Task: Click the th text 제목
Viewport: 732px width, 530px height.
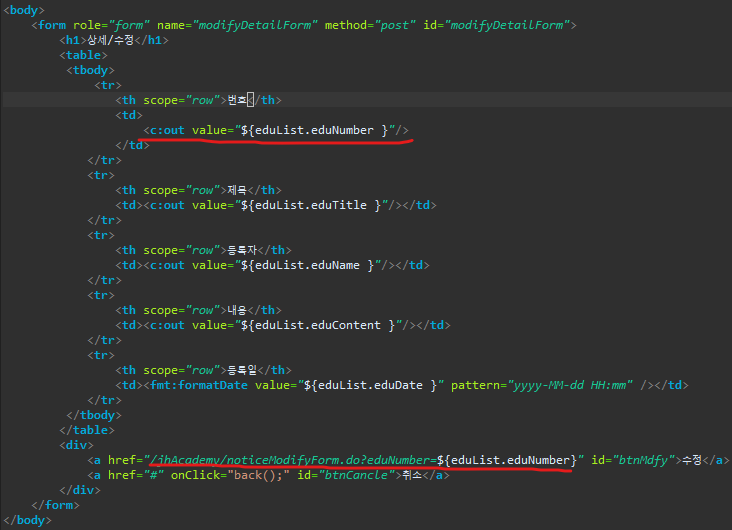Action: point(237,190)
